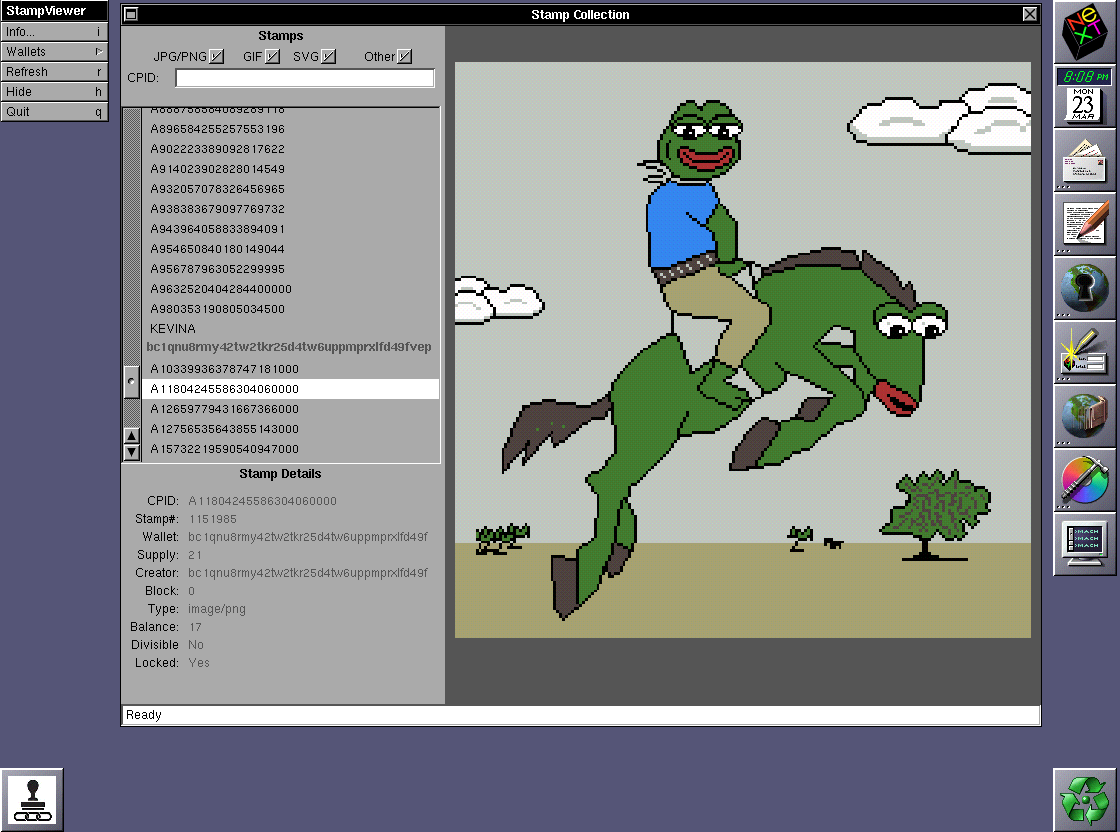Toggle the GIF filter checkbox
The width and height of the screenshot is (1120, 832).
272,56
